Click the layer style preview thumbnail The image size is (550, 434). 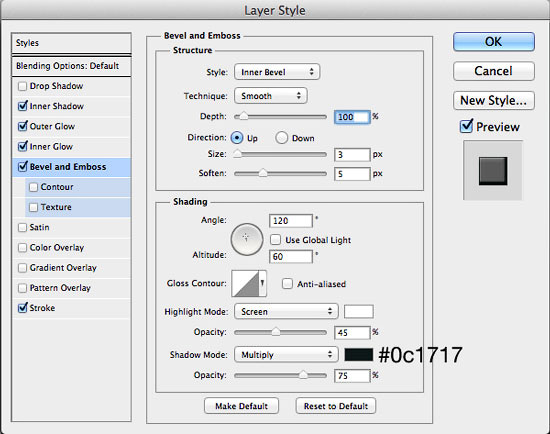click(493, 171)
